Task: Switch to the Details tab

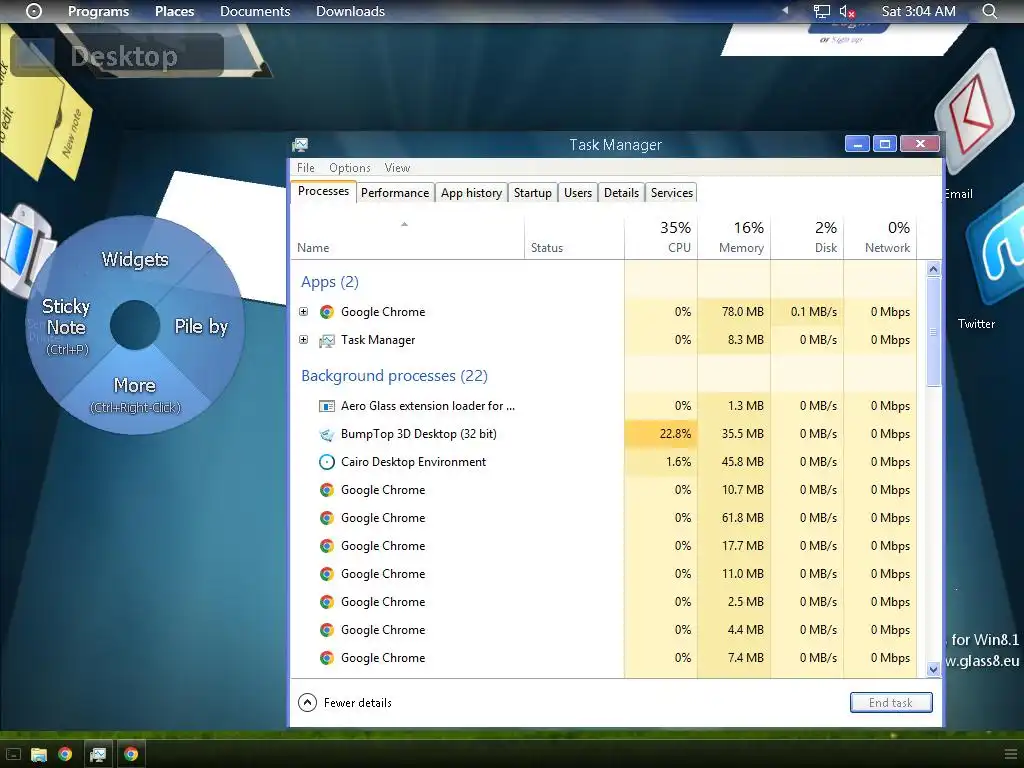Action: tap(621, 193)
